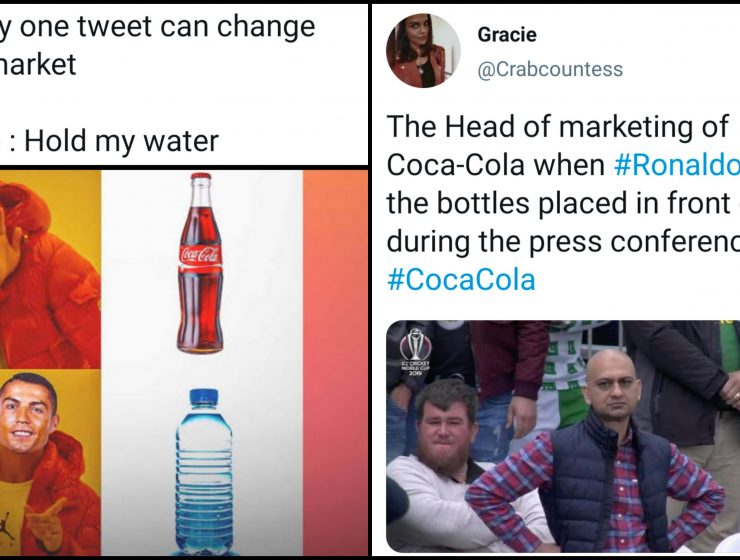The image size is (740, 560).
Task: Click the 'The Head of marketing of' text
Action: click(558, 126)
